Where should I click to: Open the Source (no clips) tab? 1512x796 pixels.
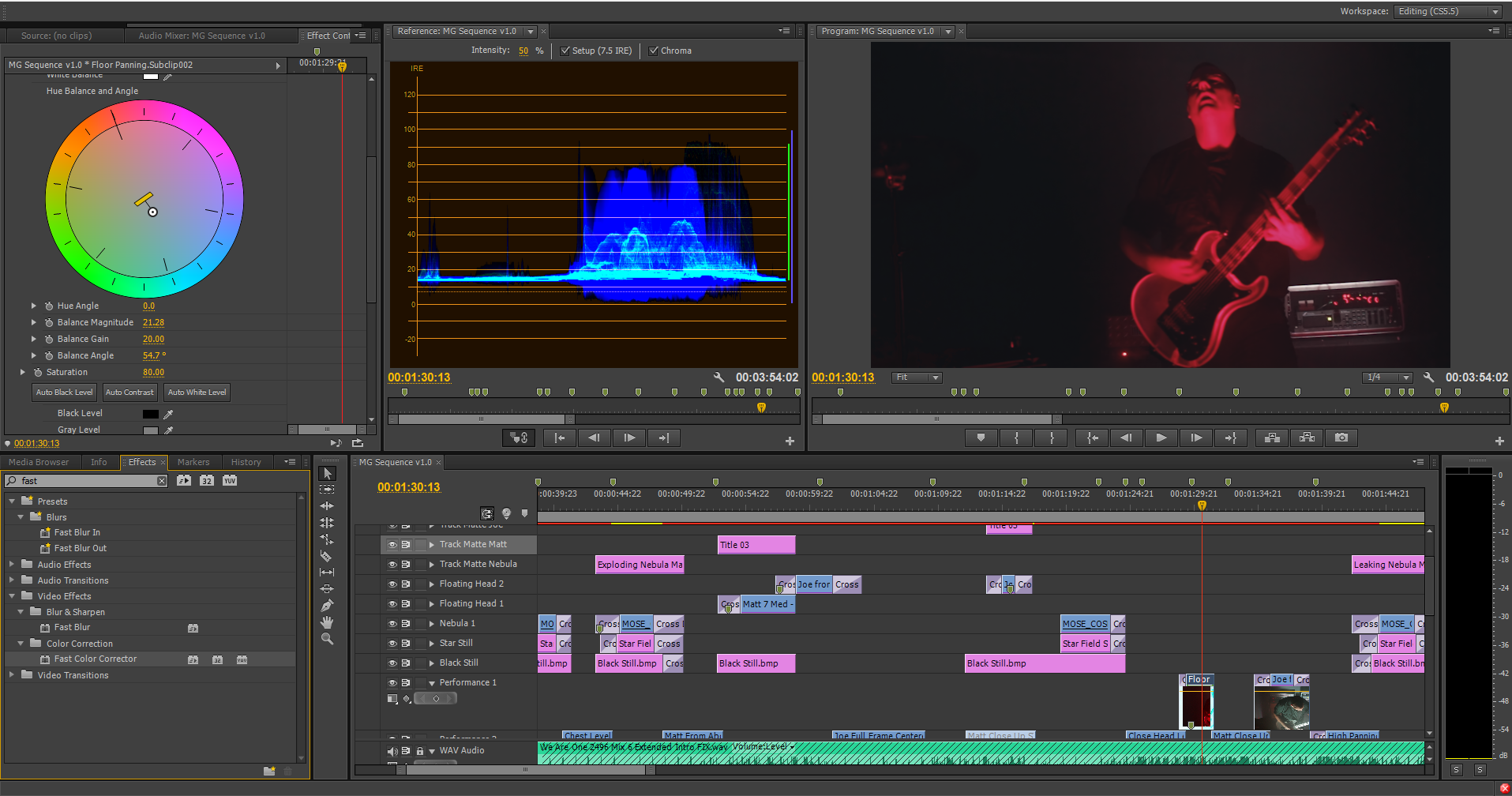(x=56, y=36)
